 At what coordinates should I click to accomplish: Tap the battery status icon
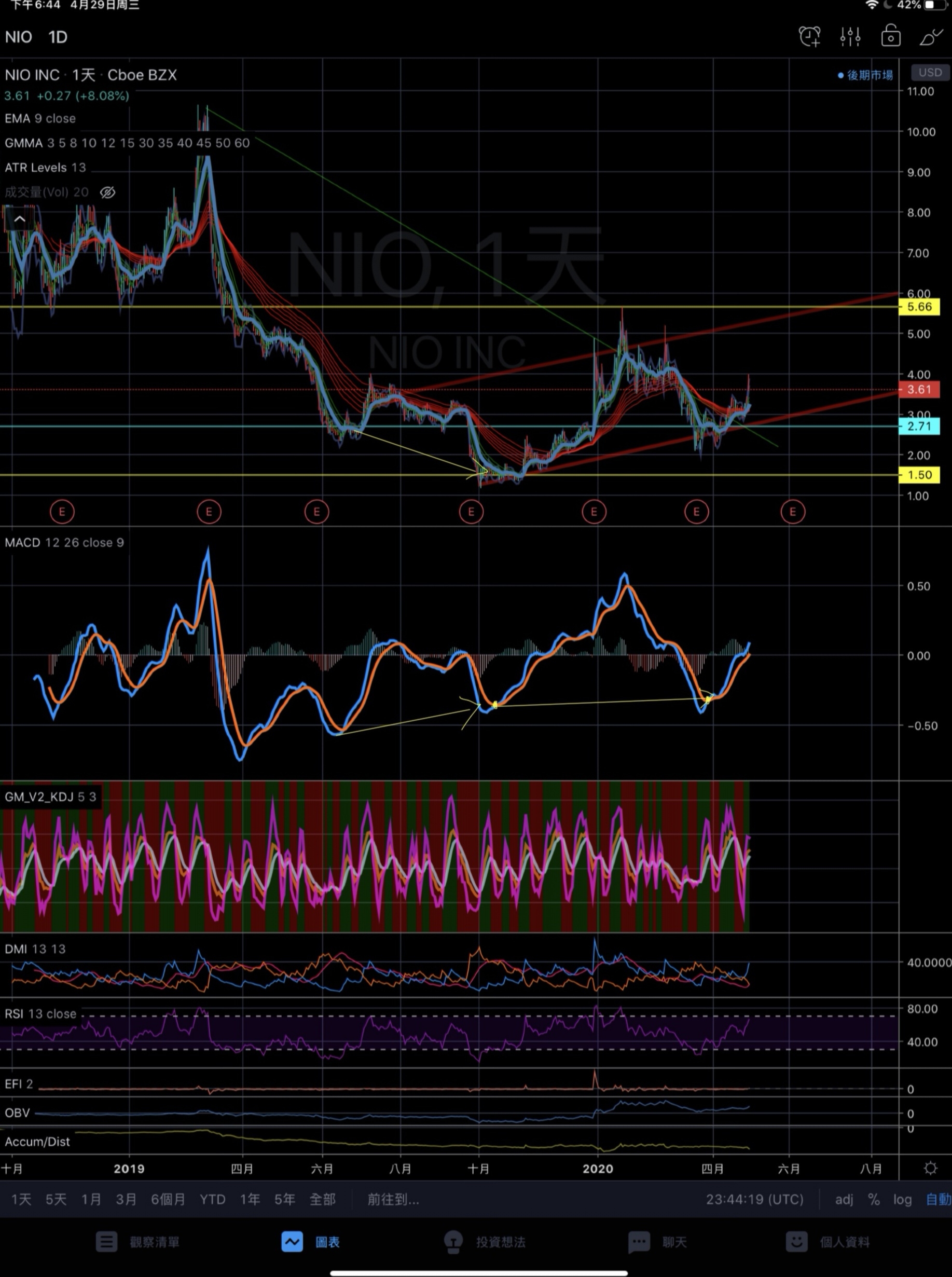(935, 5)
